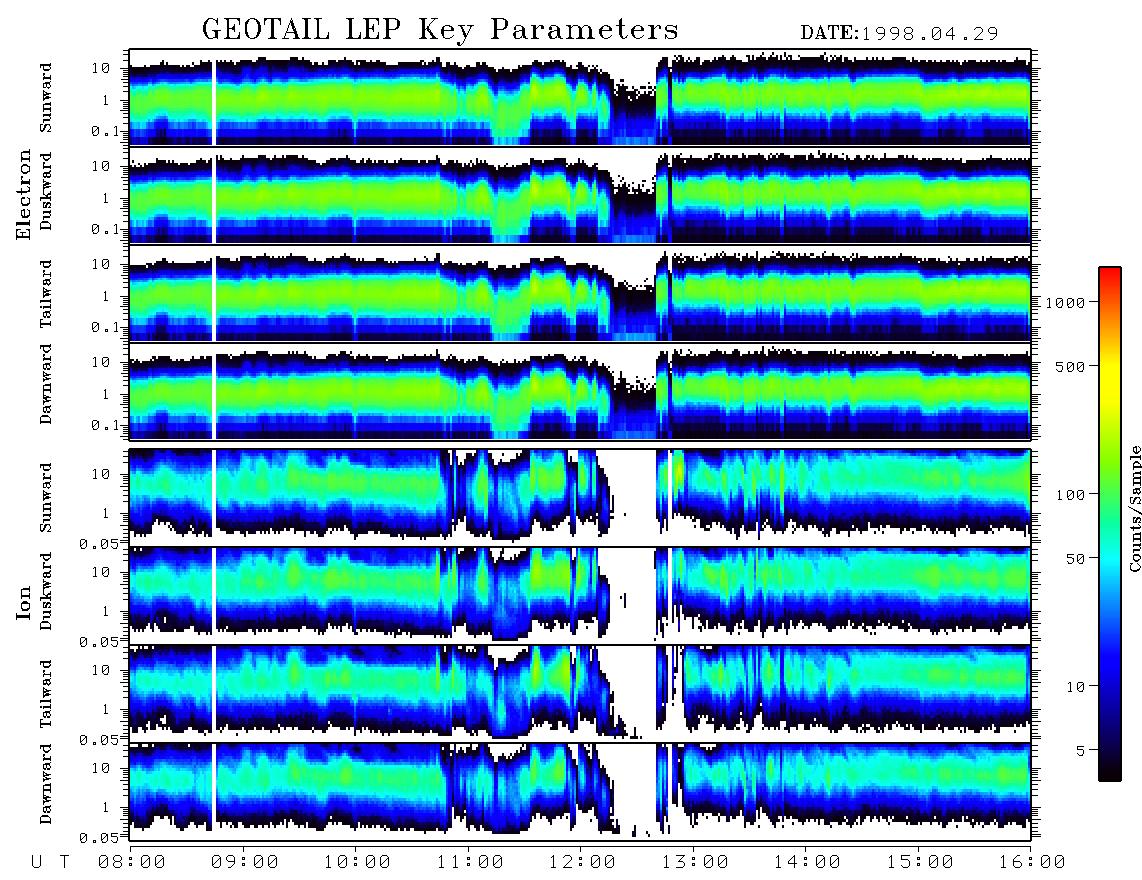Select the Electron Tailward panel label

coord(46,294)
